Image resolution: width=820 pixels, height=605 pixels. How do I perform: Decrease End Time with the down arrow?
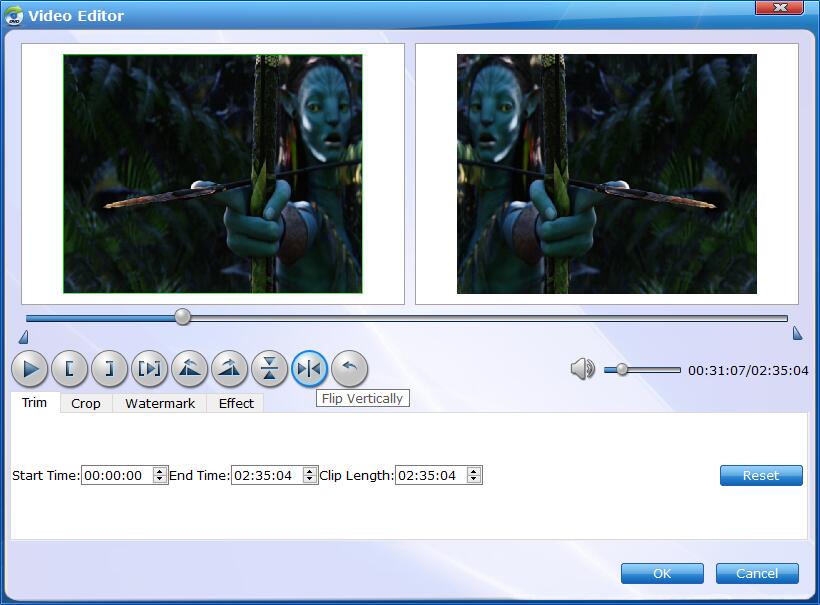310,480
